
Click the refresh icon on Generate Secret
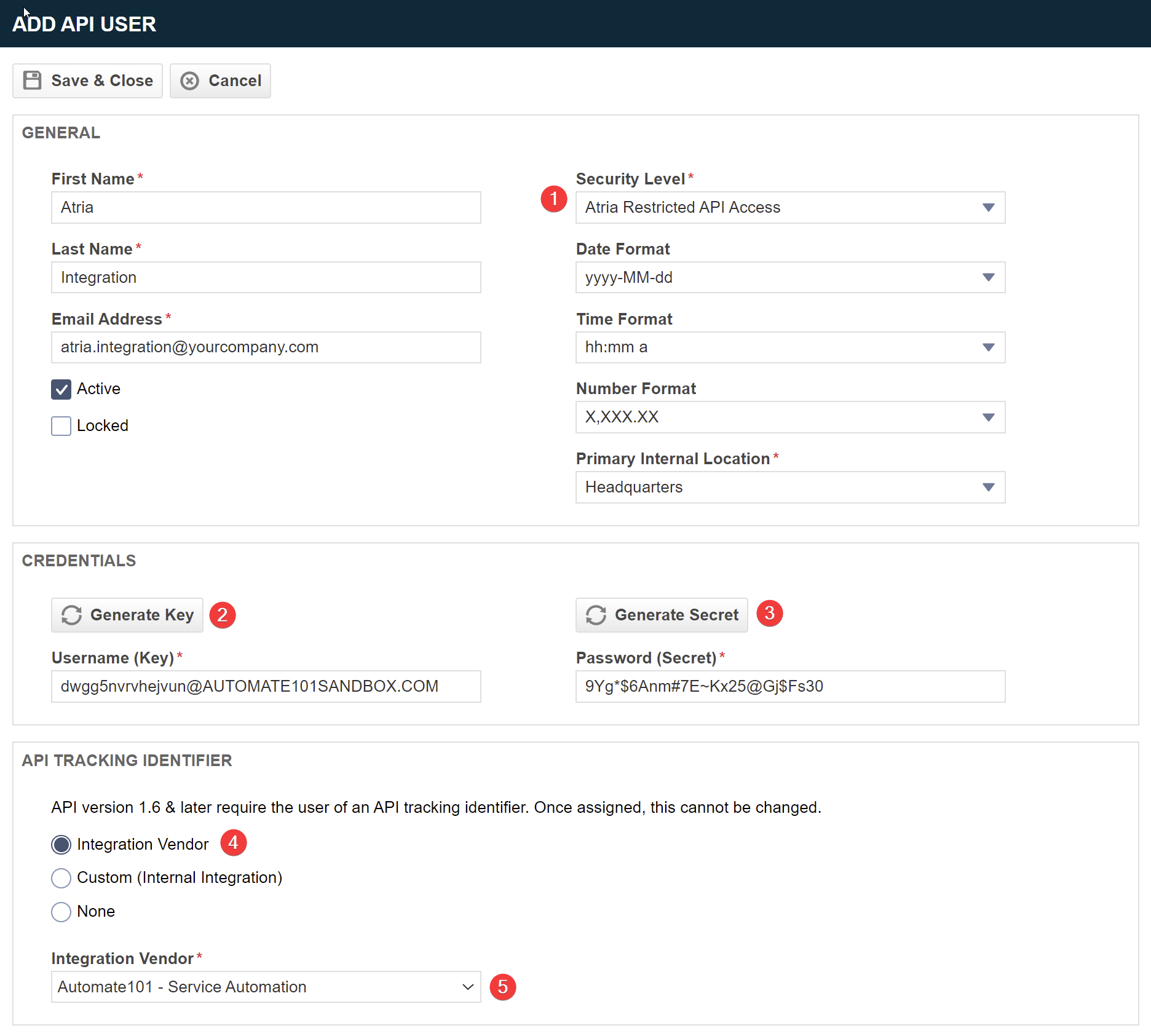(x=596, y=615)
